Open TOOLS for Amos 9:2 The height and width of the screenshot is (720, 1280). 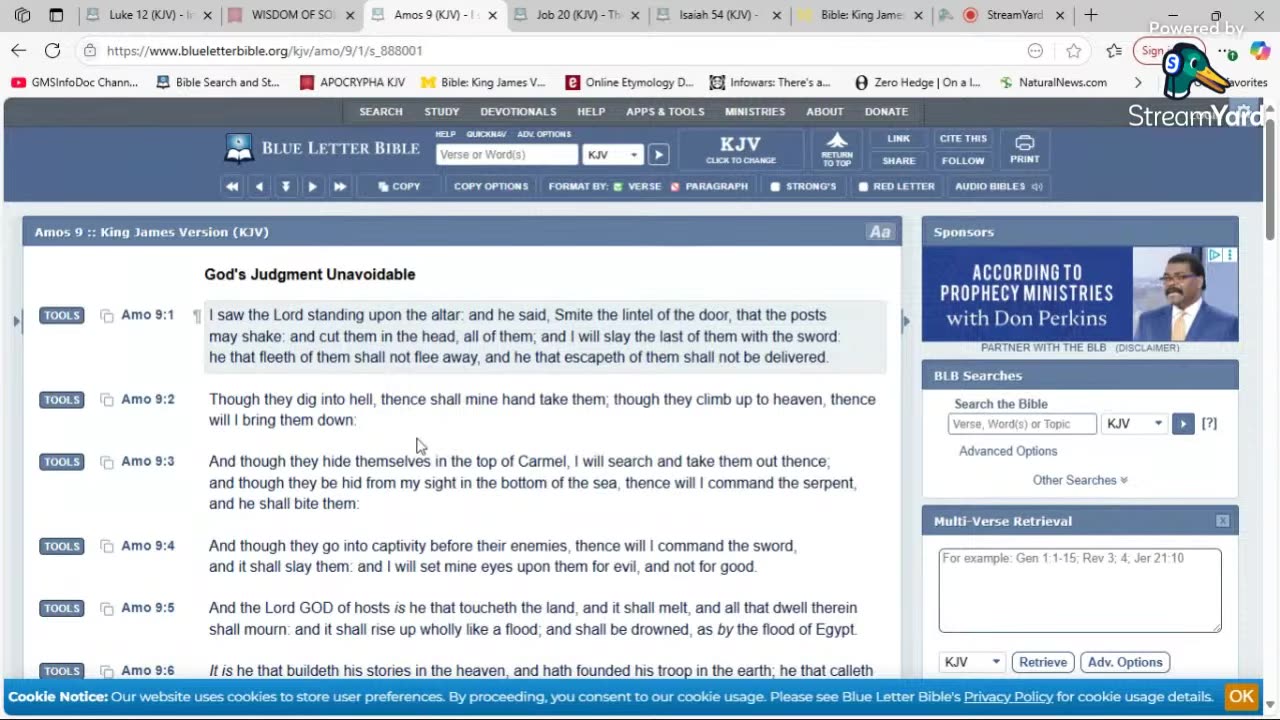click(62, 399)
